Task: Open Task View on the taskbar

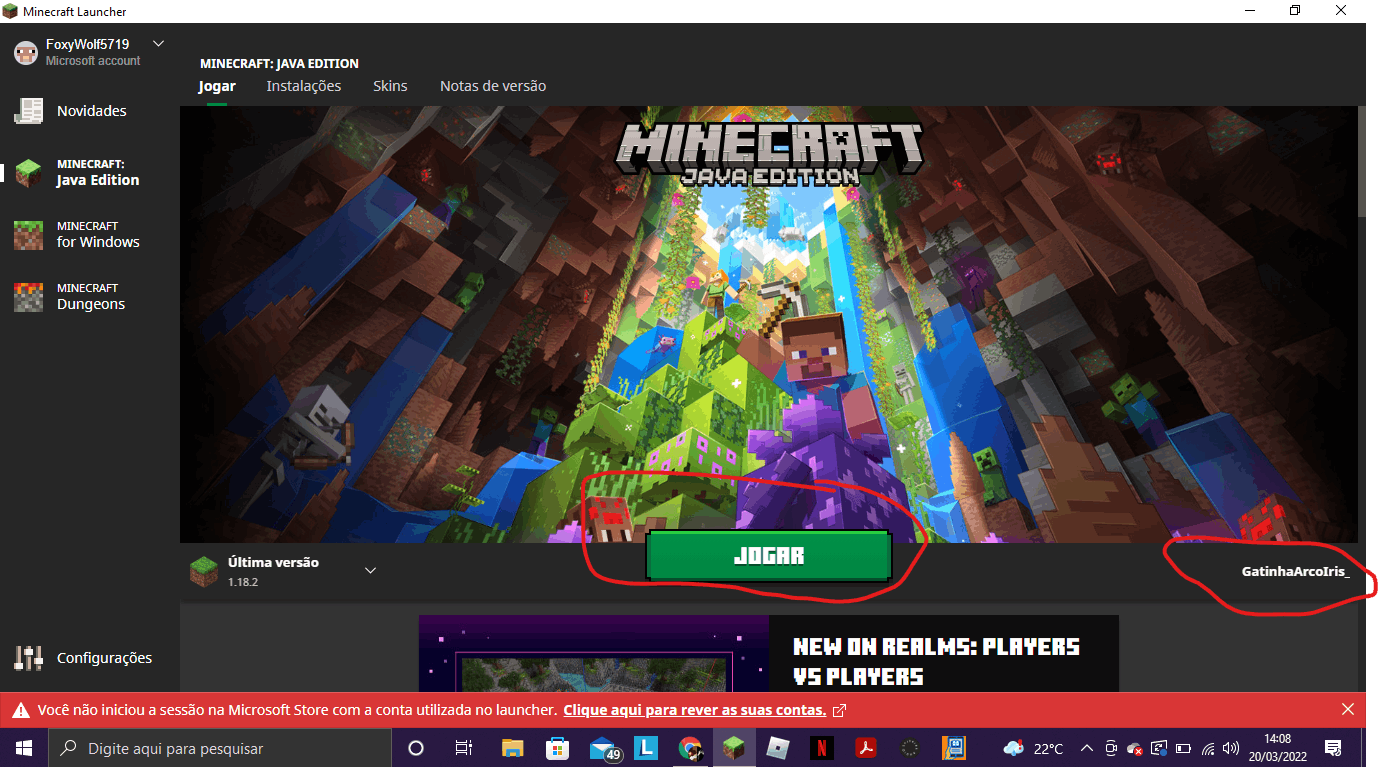Action: (x=464, y=748)
